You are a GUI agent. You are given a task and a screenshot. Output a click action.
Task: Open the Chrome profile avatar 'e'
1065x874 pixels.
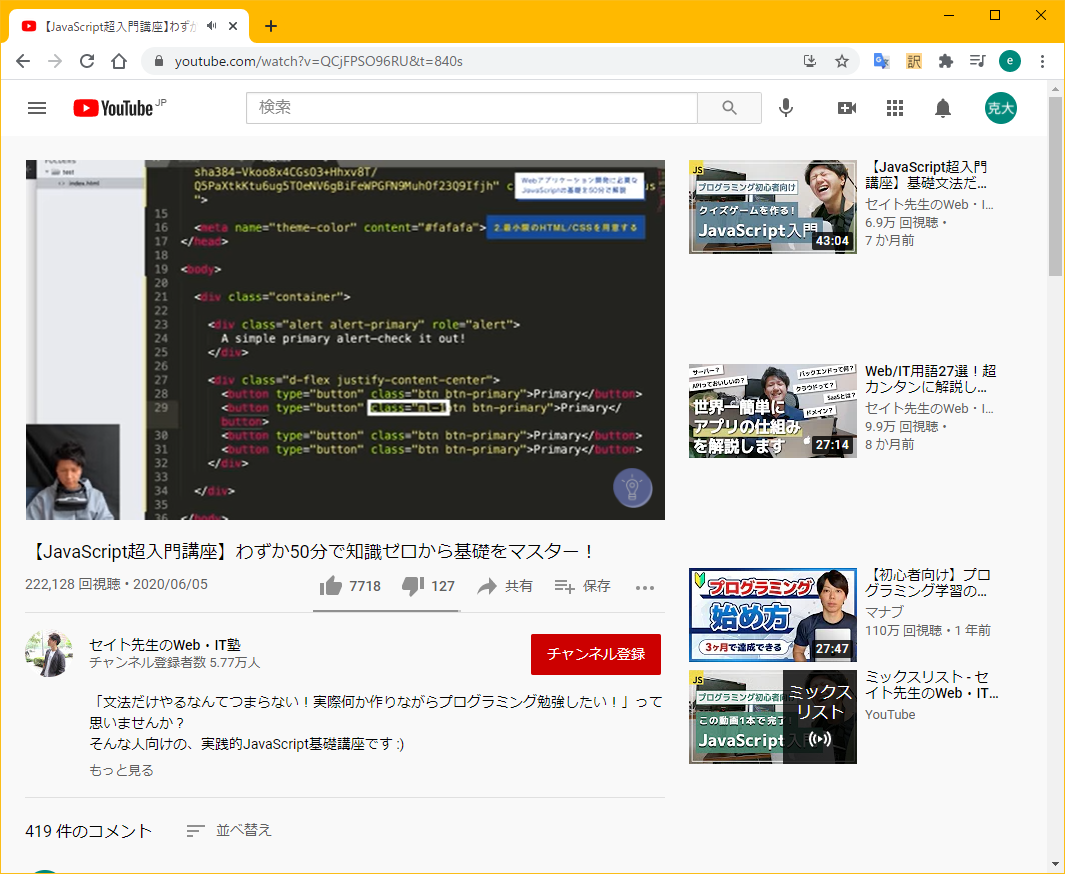(1009, 61)
